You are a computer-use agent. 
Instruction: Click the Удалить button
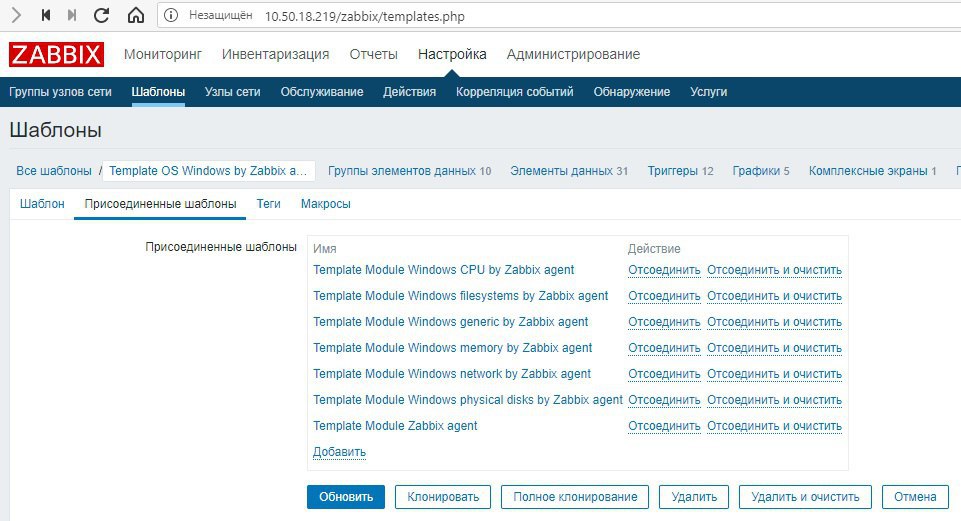pos(694,497)
